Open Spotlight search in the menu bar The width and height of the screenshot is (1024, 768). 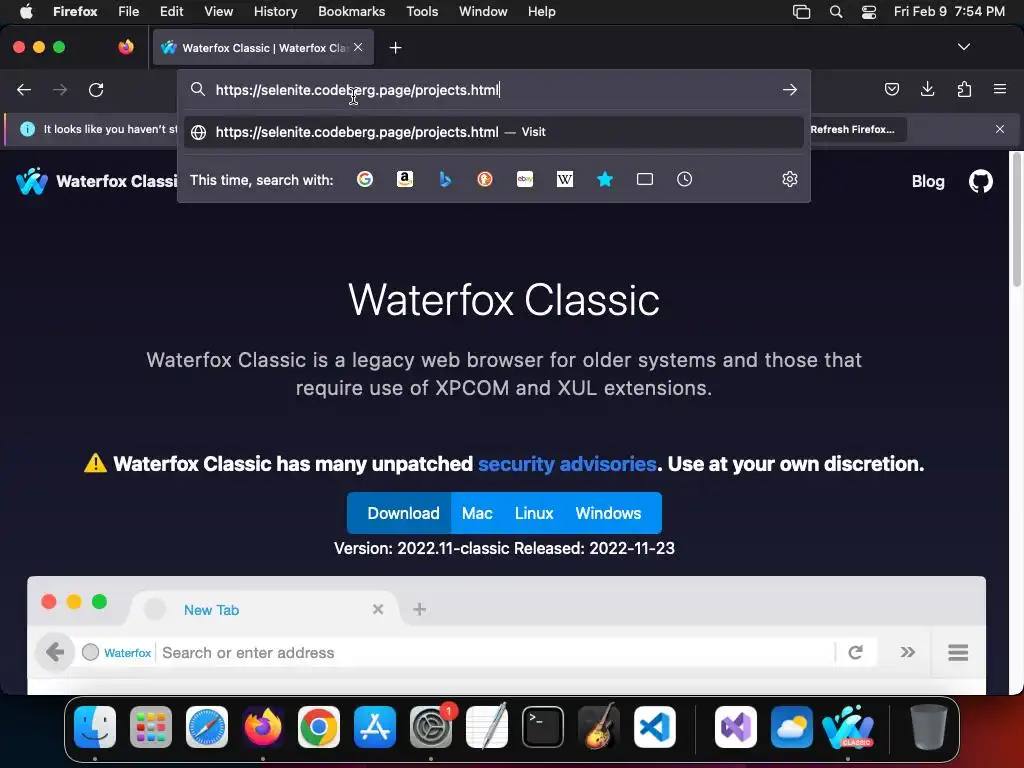pos(836,12)
